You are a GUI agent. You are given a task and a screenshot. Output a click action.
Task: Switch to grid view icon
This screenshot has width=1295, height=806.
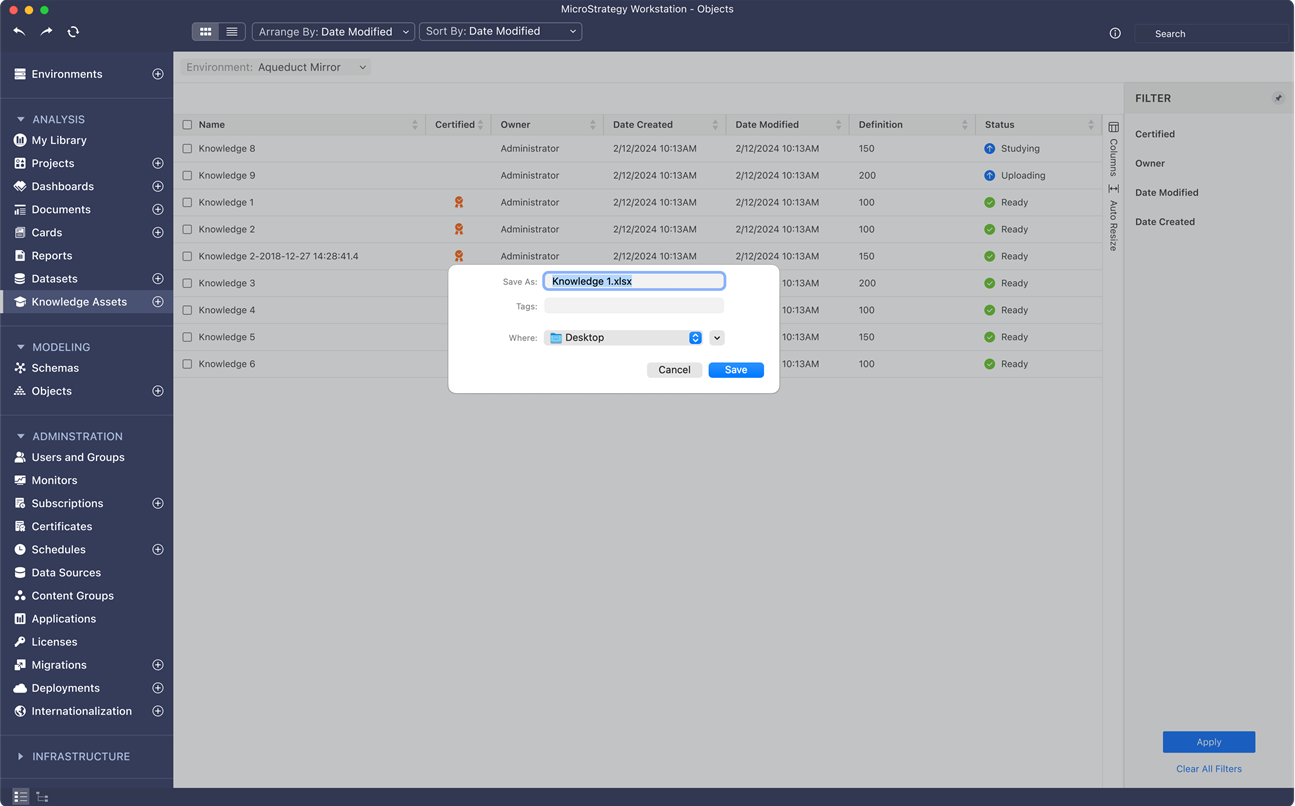pos(206,32)
